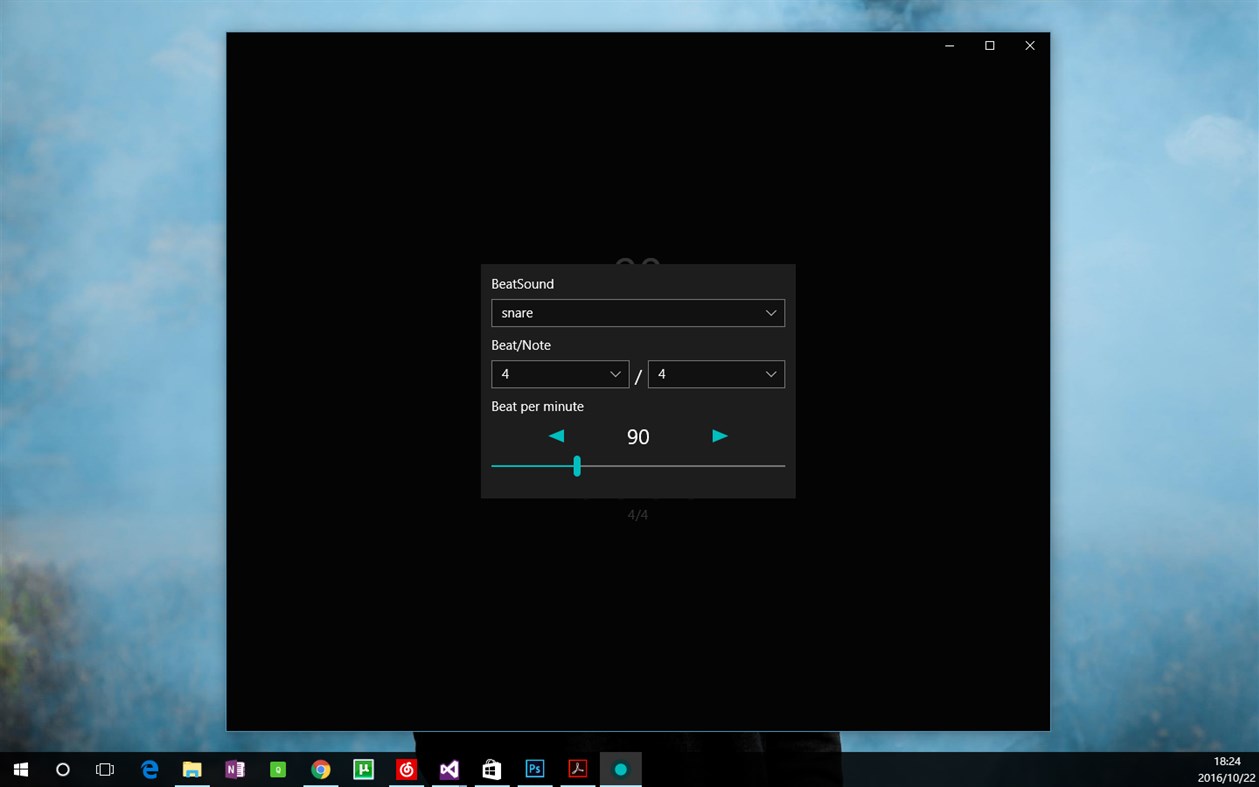Minimize the metronome window
1259x787 pixels.
pos(948,45)
